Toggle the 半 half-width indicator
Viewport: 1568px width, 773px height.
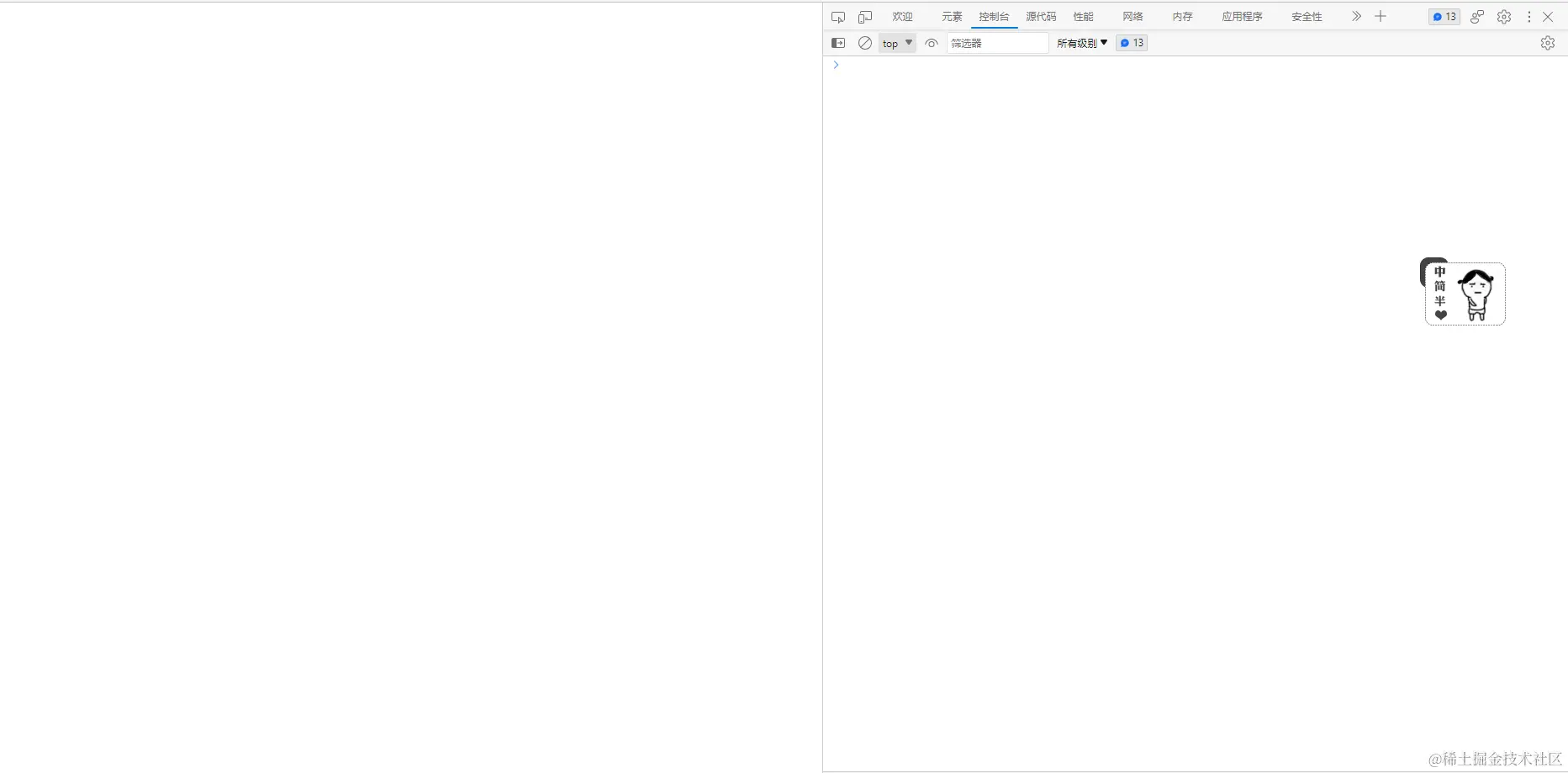(1440, 301)
